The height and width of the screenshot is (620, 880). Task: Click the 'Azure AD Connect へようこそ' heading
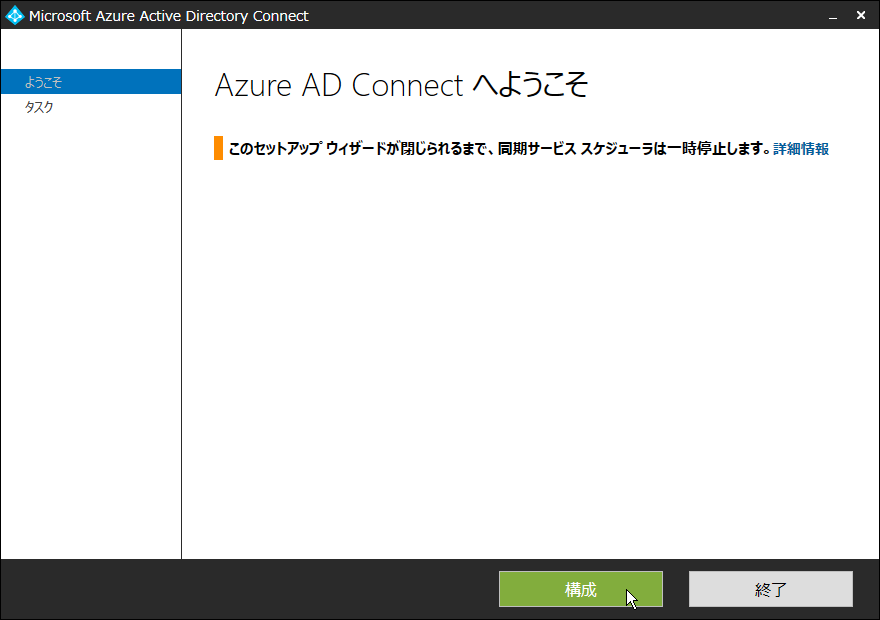(x=401, y=85)
